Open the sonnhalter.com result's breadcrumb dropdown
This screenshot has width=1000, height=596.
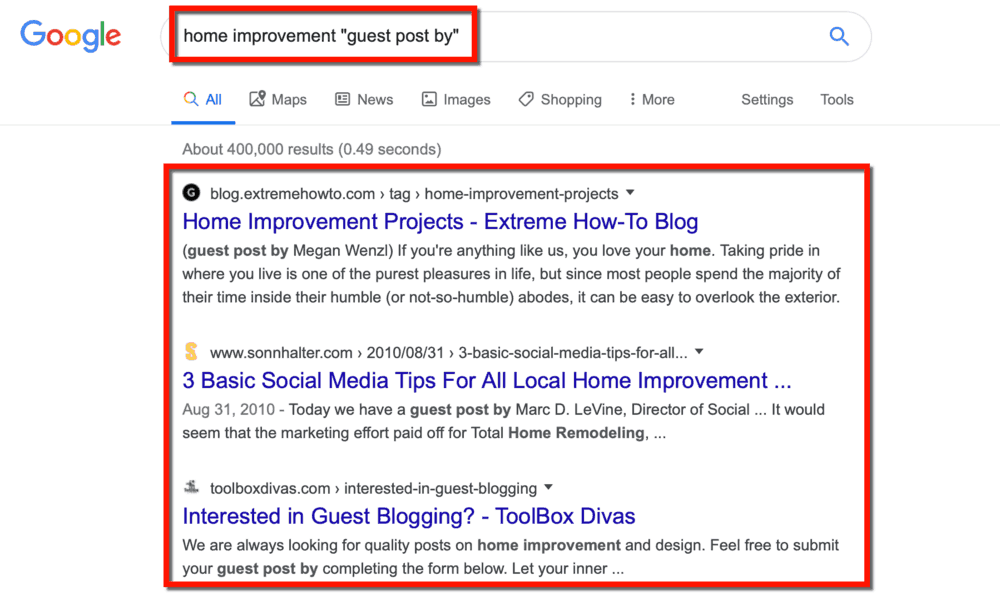698,352
